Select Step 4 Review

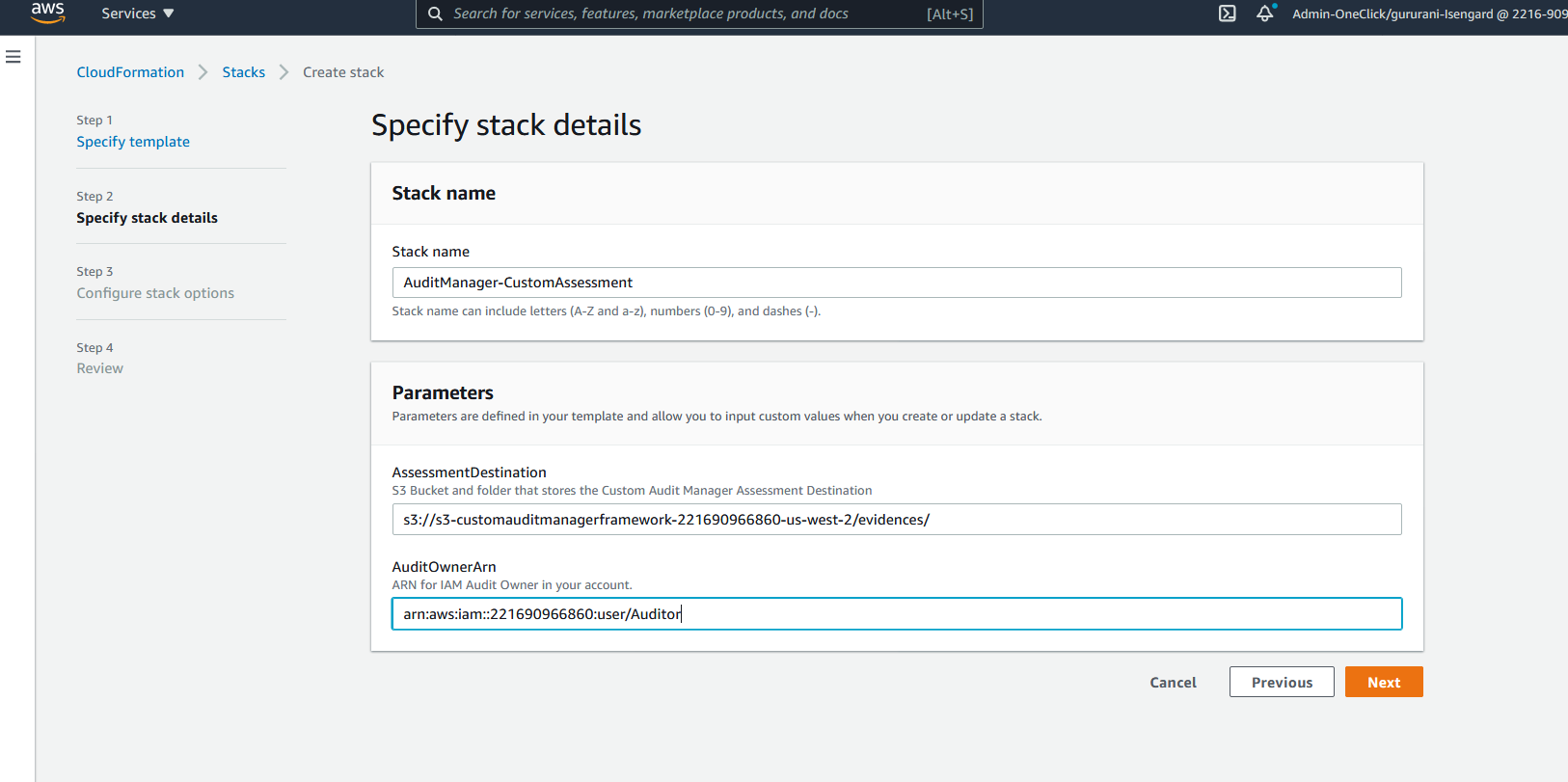(100, 368)
